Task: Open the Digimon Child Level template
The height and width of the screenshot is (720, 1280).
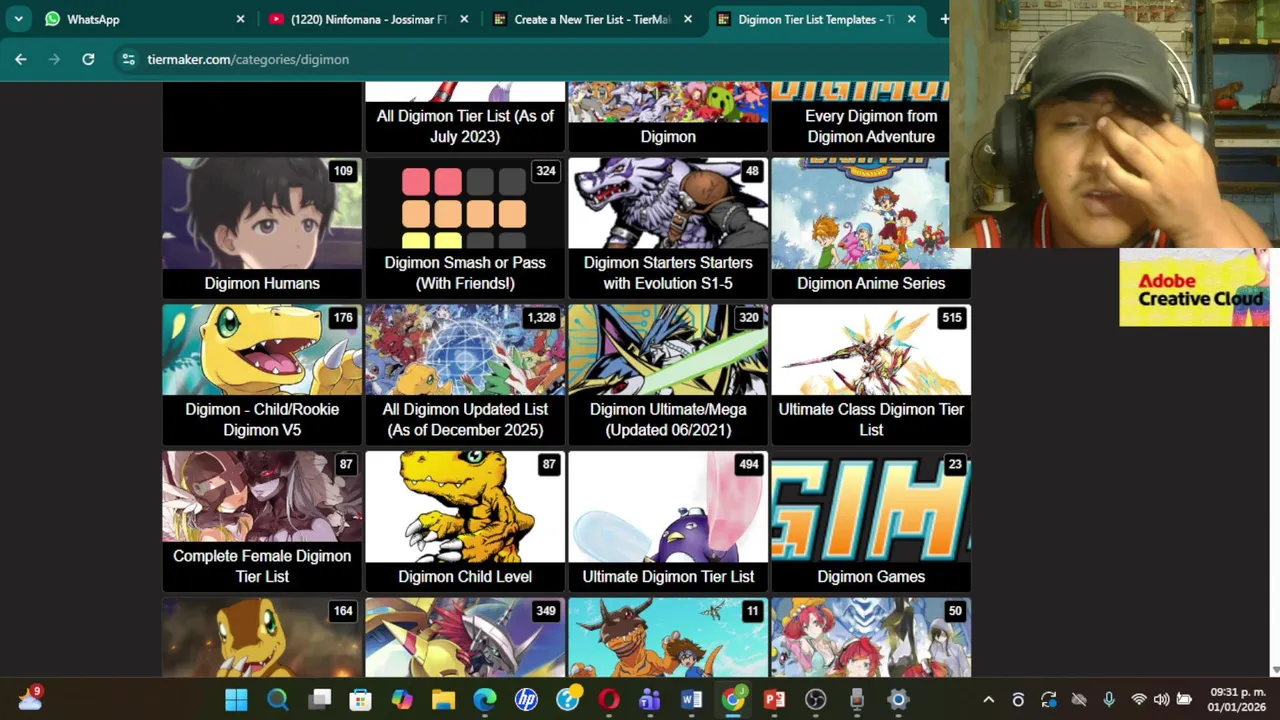Action: click(x=465, y=521)
